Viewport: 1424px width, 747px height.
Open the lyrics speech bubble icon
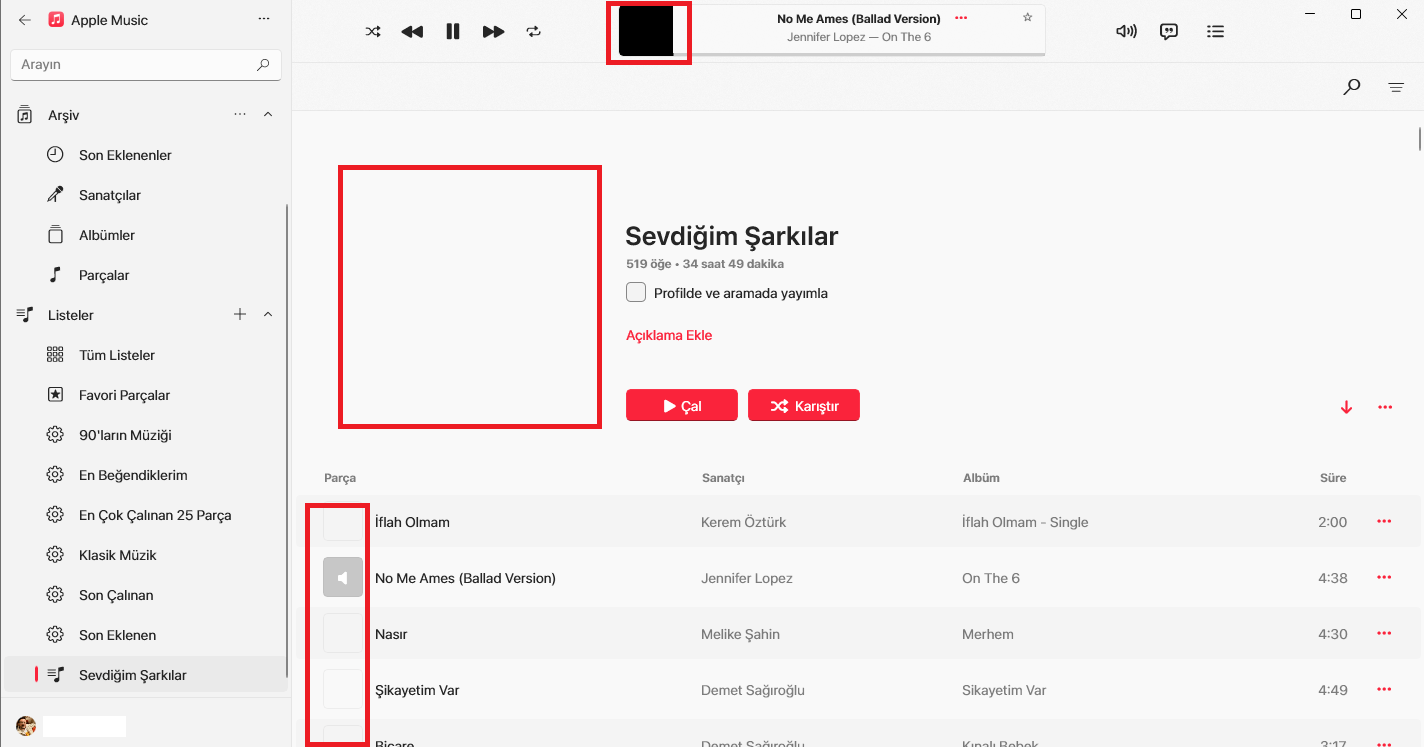tap(1168, 31)
